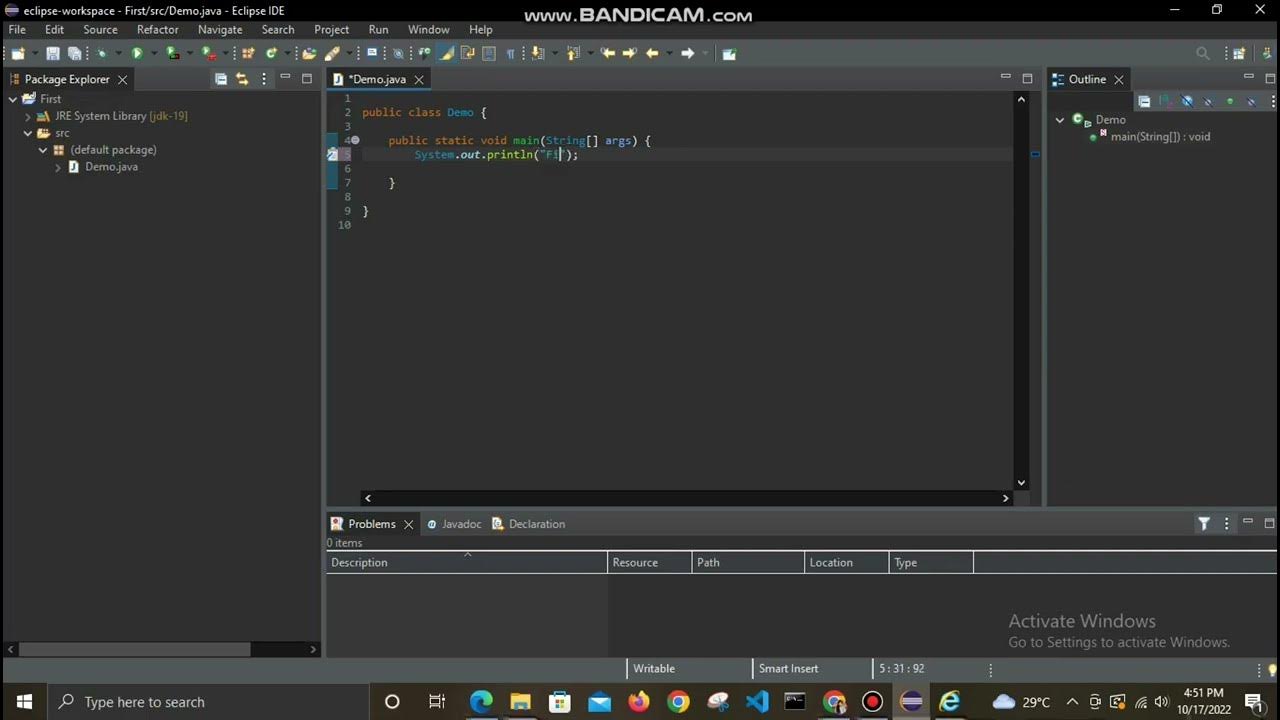Open the Navigate menu
The width and height of the screenshot is (1280, 720).
click(220, 30)
